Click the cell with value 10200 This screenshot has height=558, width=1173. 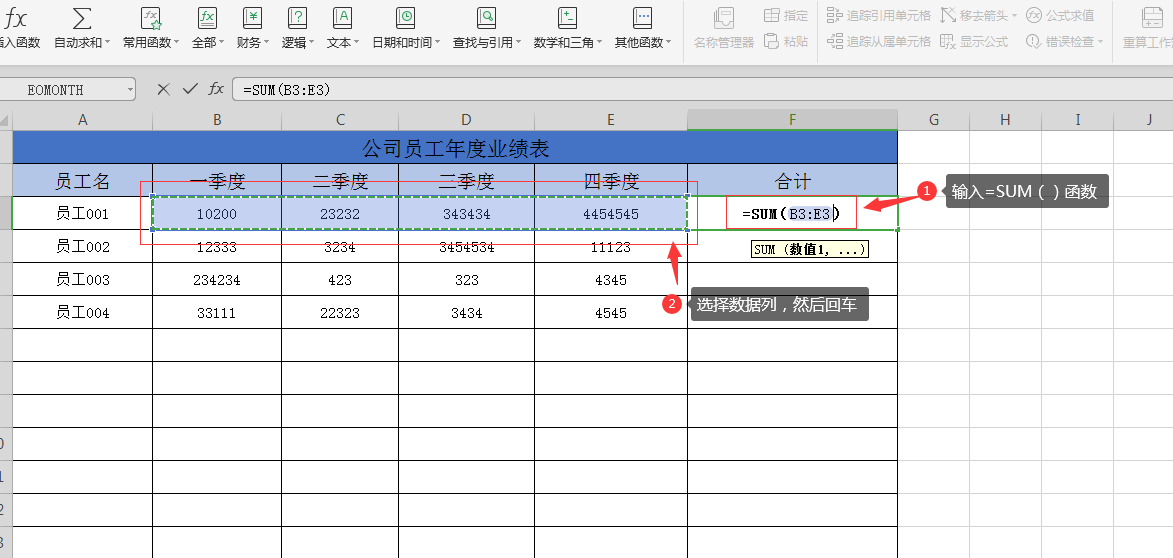click(217, 213)
